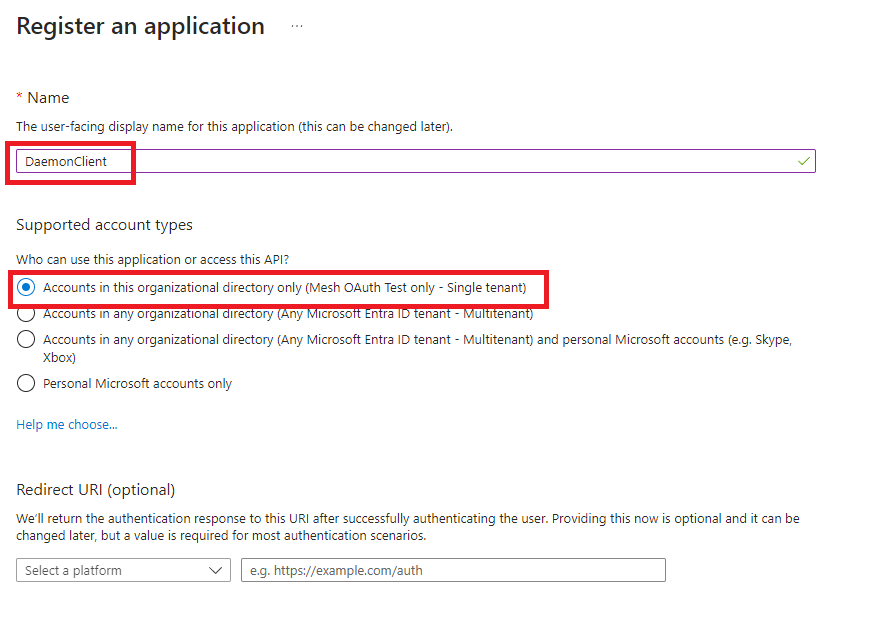Click the Xbox text in third account option
Viewport: 883px width, 625px height.
59,357
